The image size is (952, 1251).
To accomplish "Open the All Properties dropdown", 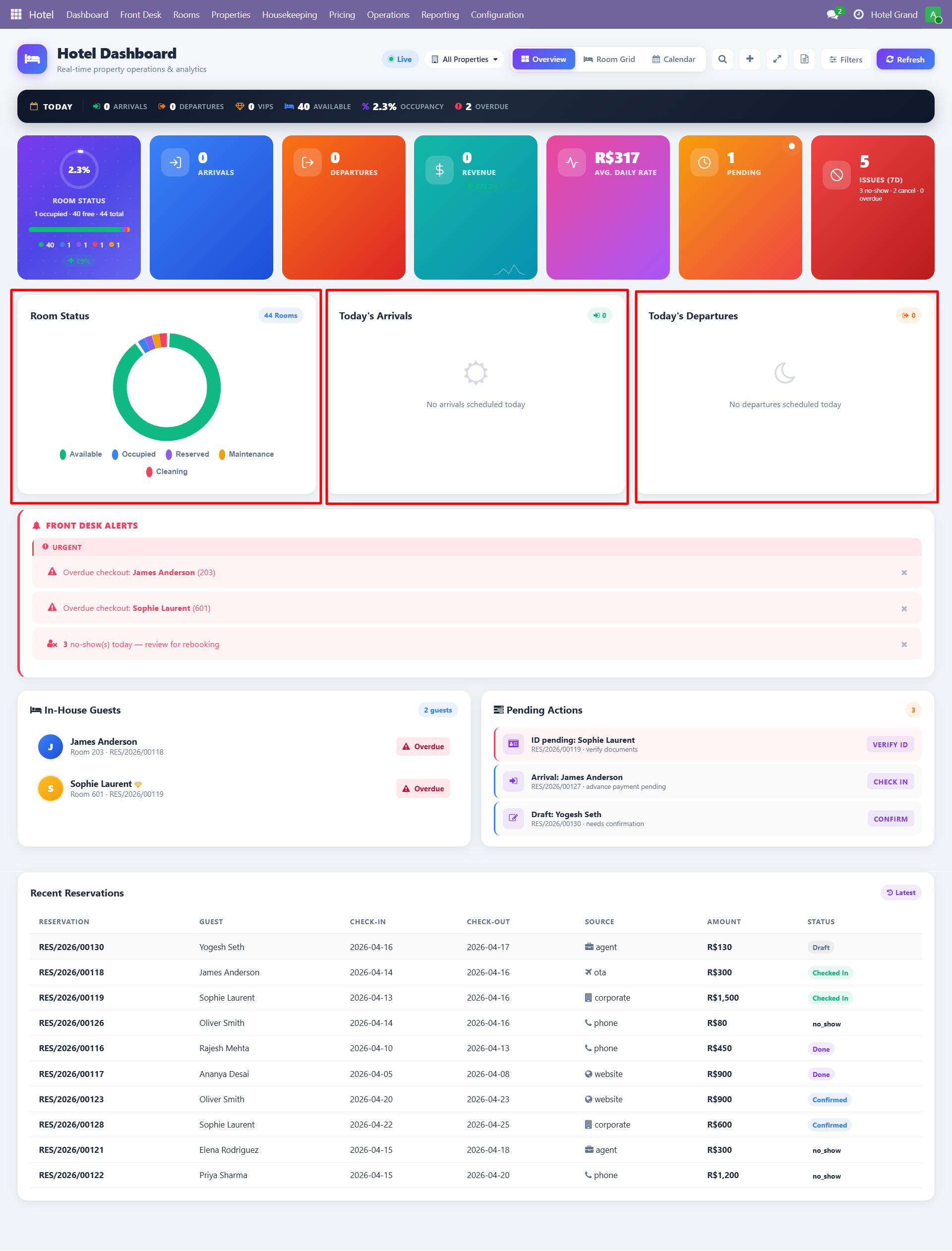I will [x=464, y=59].
